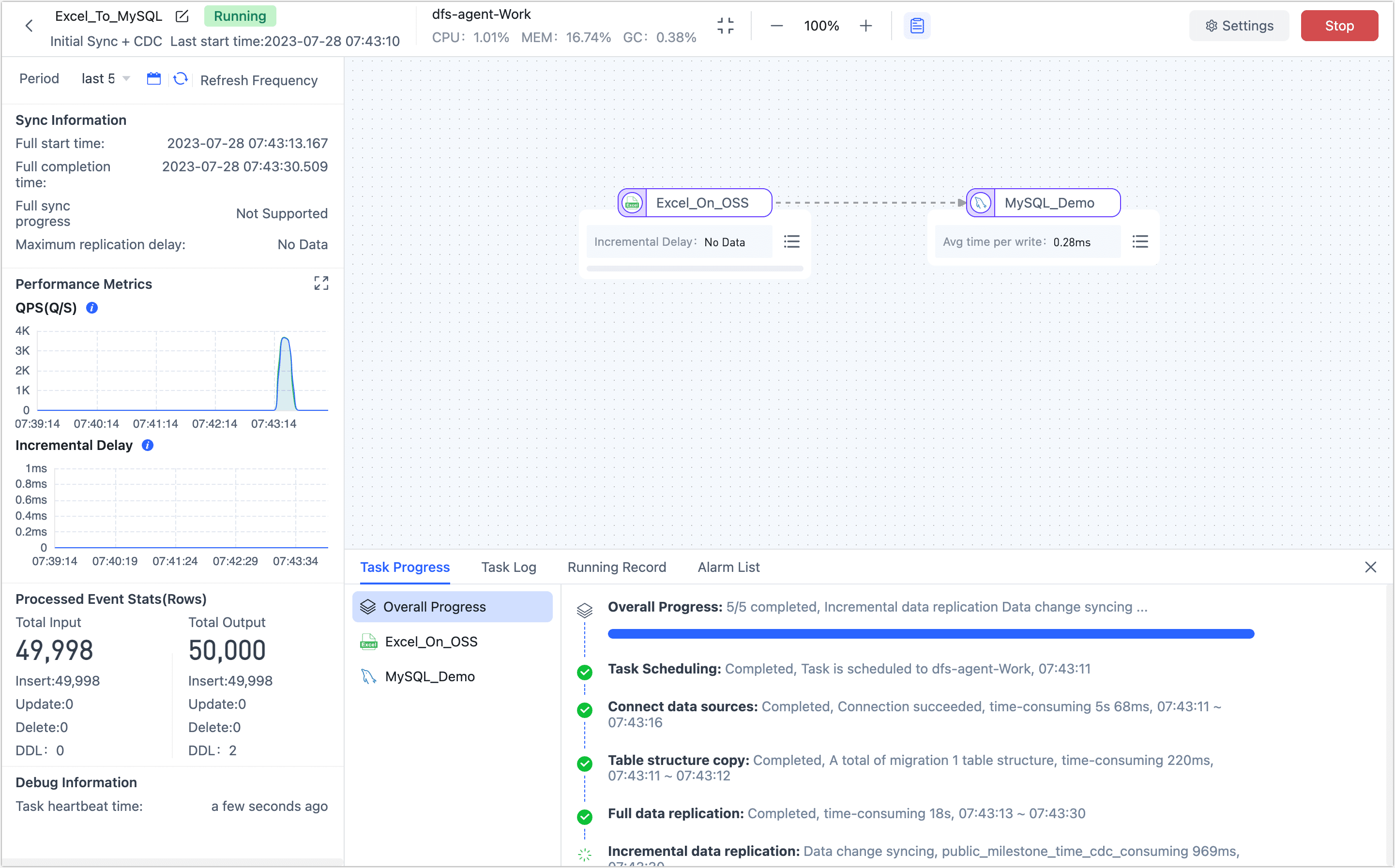This screenshot has width=1395, height=868.
Task: Click the fit-to-screen icon on canvas toolbar
Action: point(726,25)
